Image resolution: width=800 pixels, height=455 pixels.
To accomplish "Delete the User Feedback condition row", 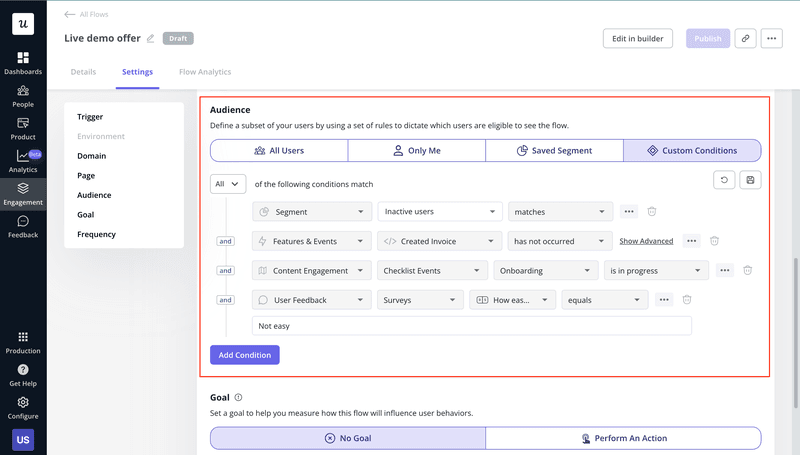I will pos(687,299).
